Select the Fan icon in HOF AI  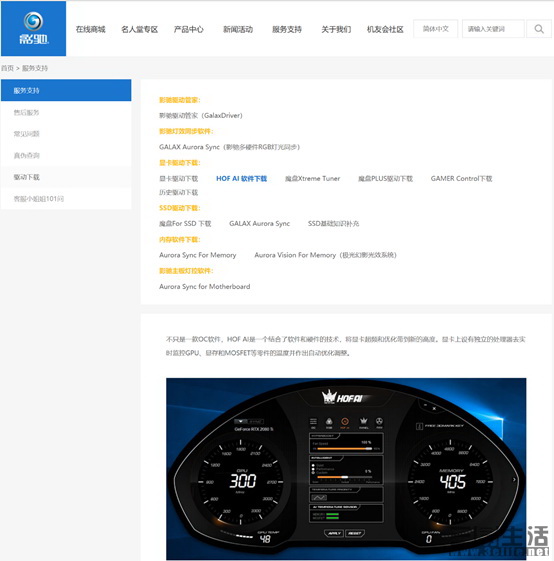point(379,421)
